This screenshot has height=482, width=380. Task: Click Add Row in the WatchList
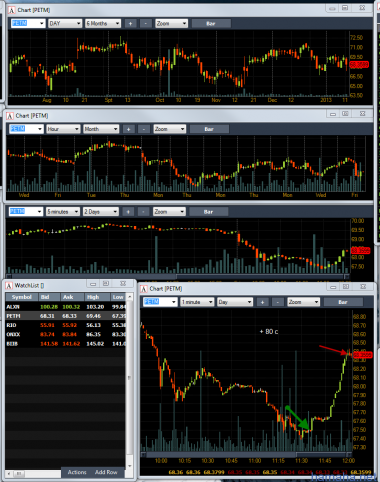click(x=106, y=472)
